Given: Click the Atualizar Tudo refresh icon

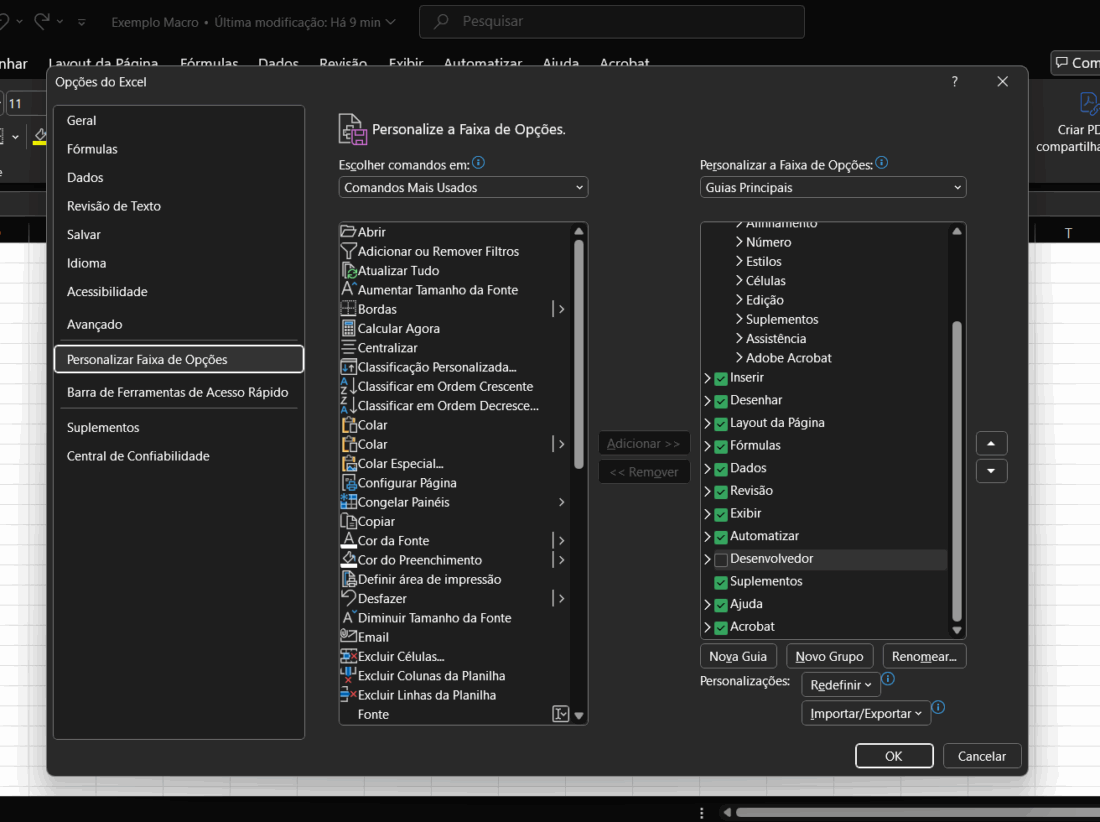Looking at the screenshot, I should 348,271.
